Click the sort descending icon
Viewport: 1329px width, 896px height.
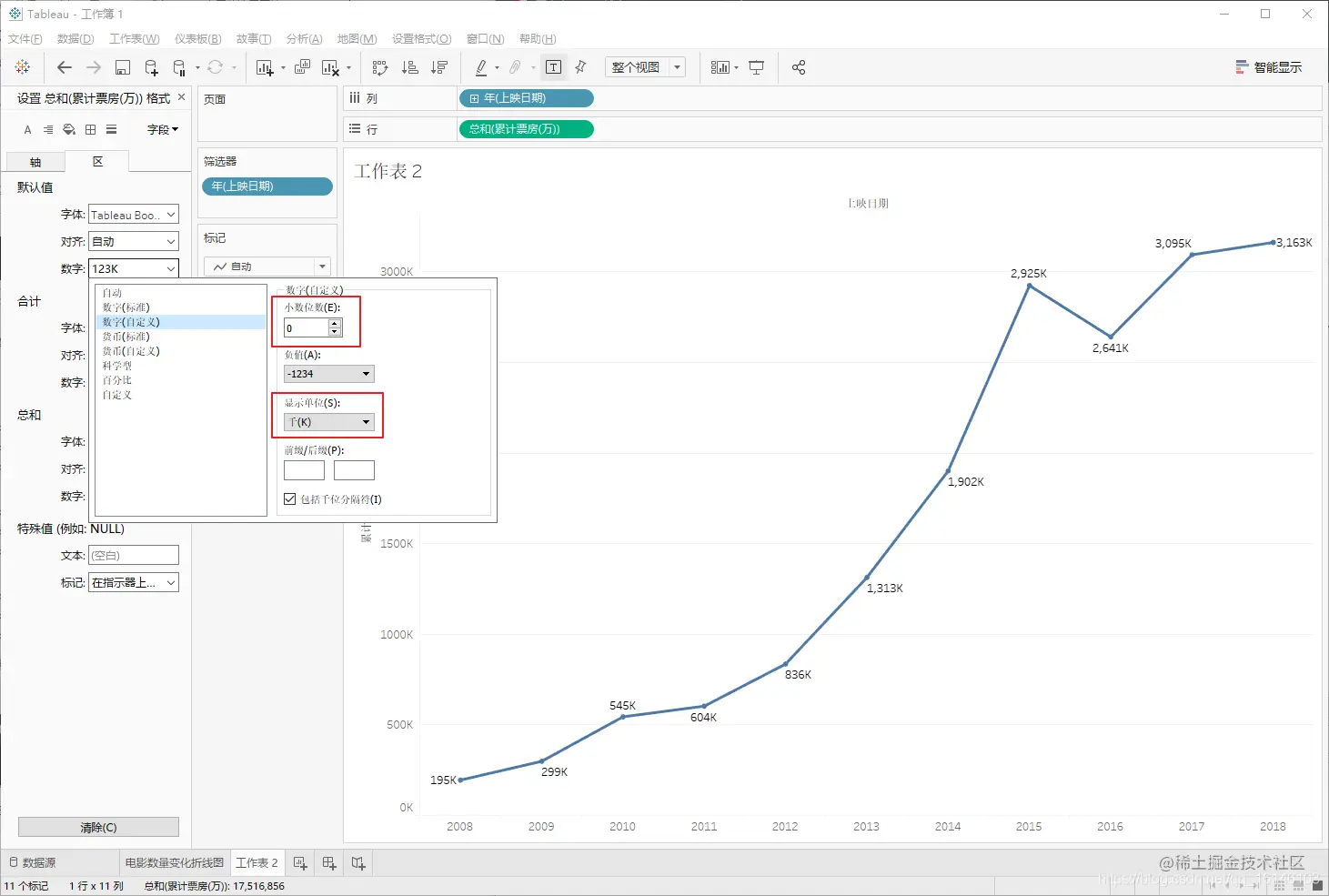point(439,67)
